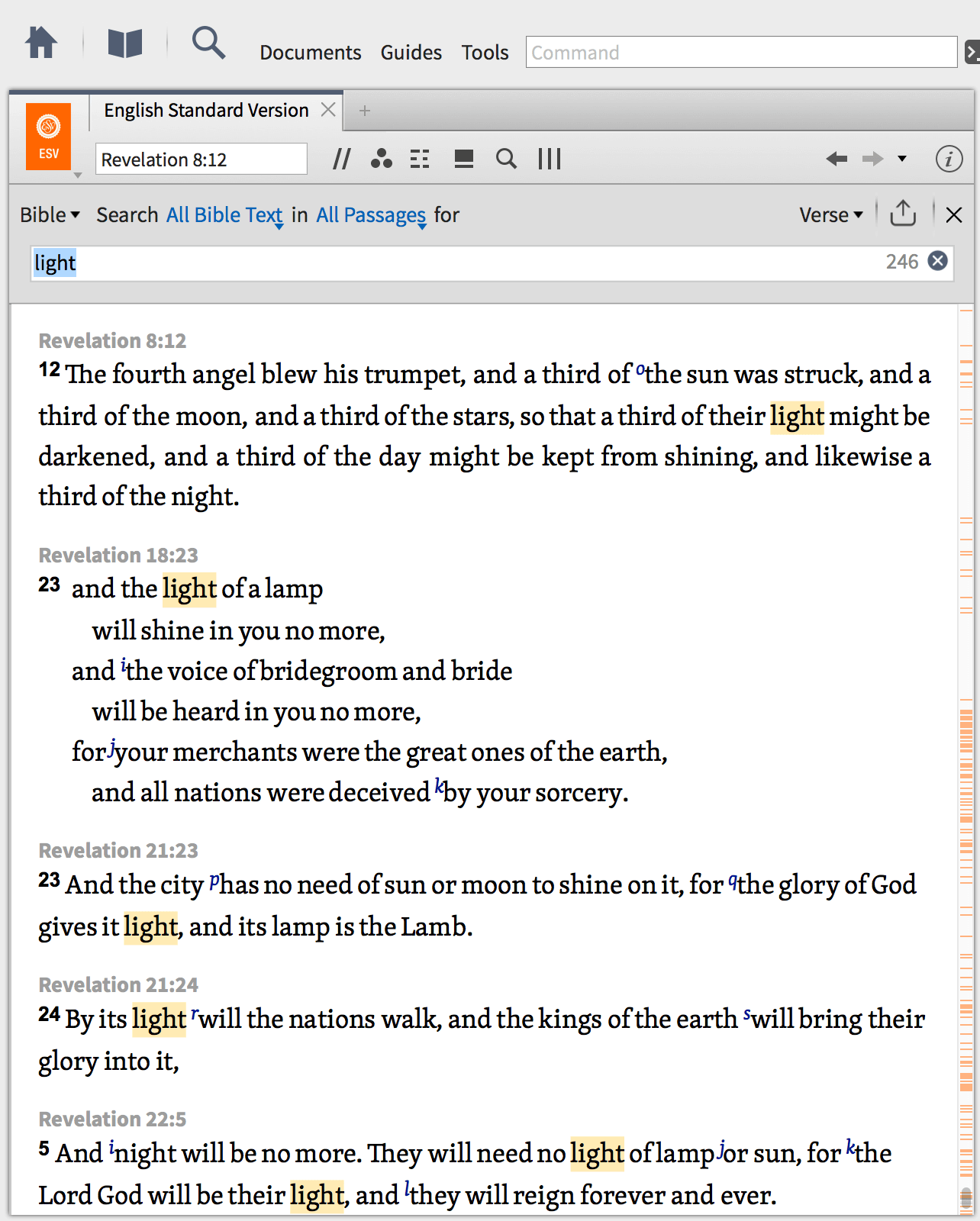
Task: Click the Home icon
Action: click(x=41, y=43)
